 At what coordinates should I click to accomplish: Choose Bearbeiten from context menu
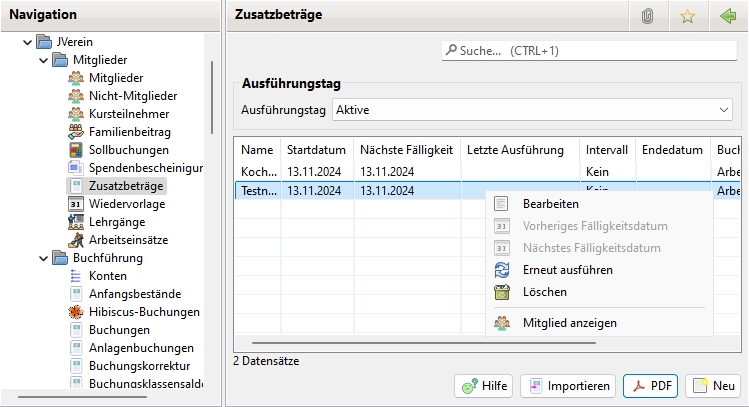click(x=550, y=204)
